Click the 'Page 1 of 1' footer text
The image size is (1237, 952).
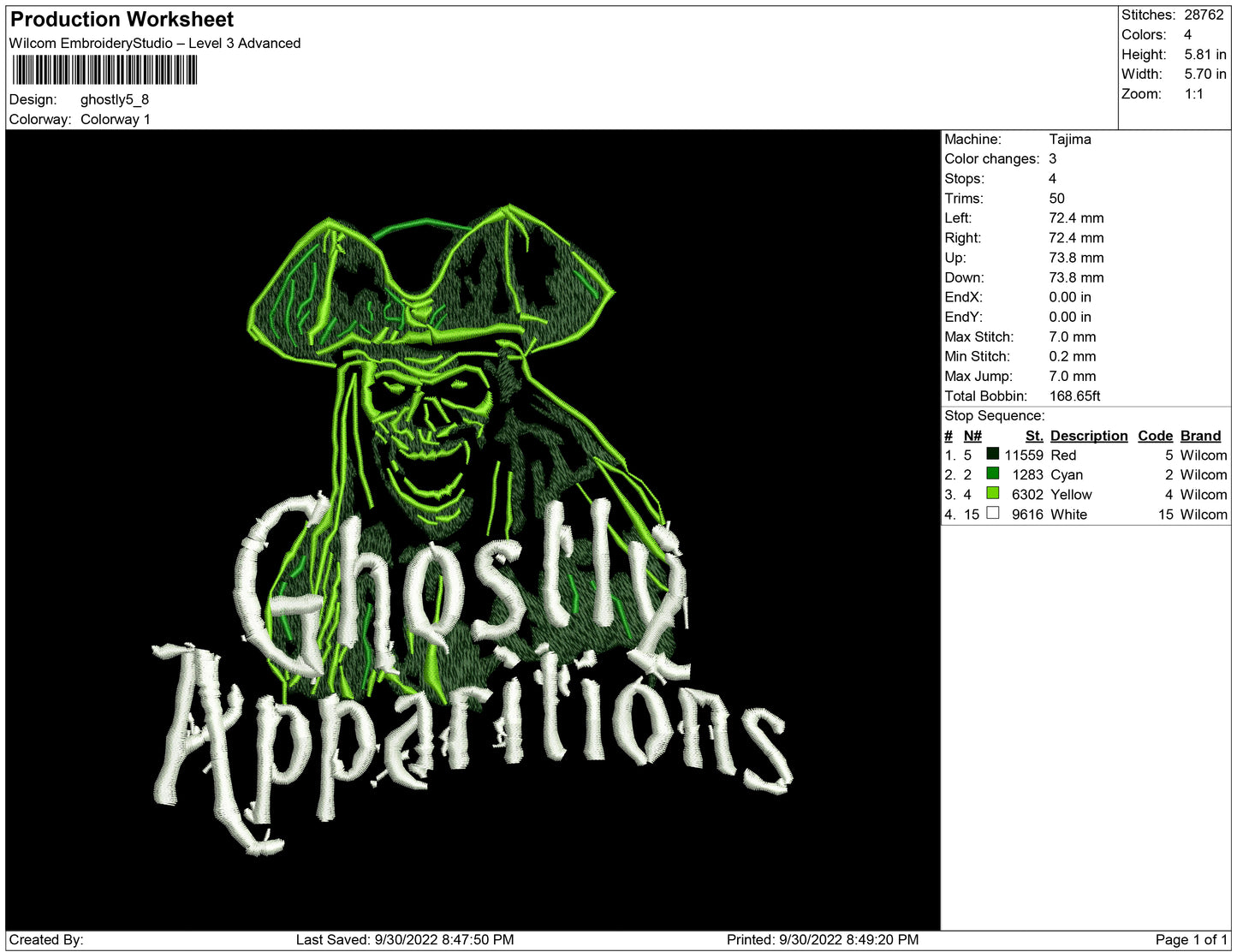(x=1191, y=939)
